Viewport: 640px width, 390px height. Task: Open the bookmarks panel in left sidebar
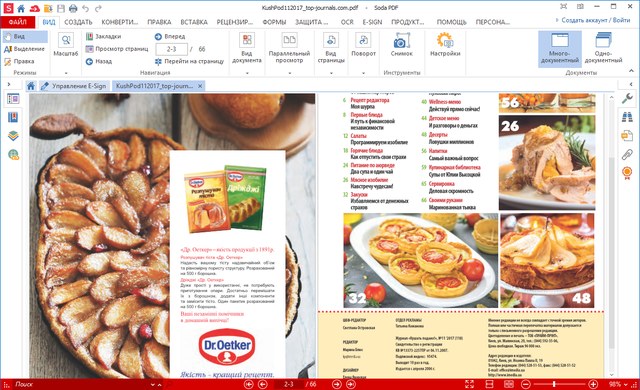(x=13, y=117)
